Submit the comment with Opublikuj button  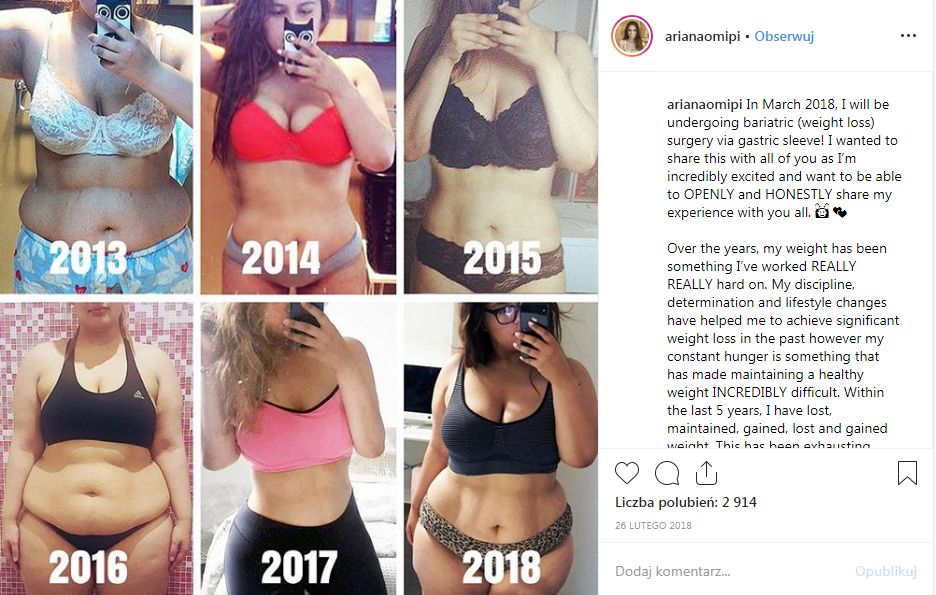click(885, 571)
